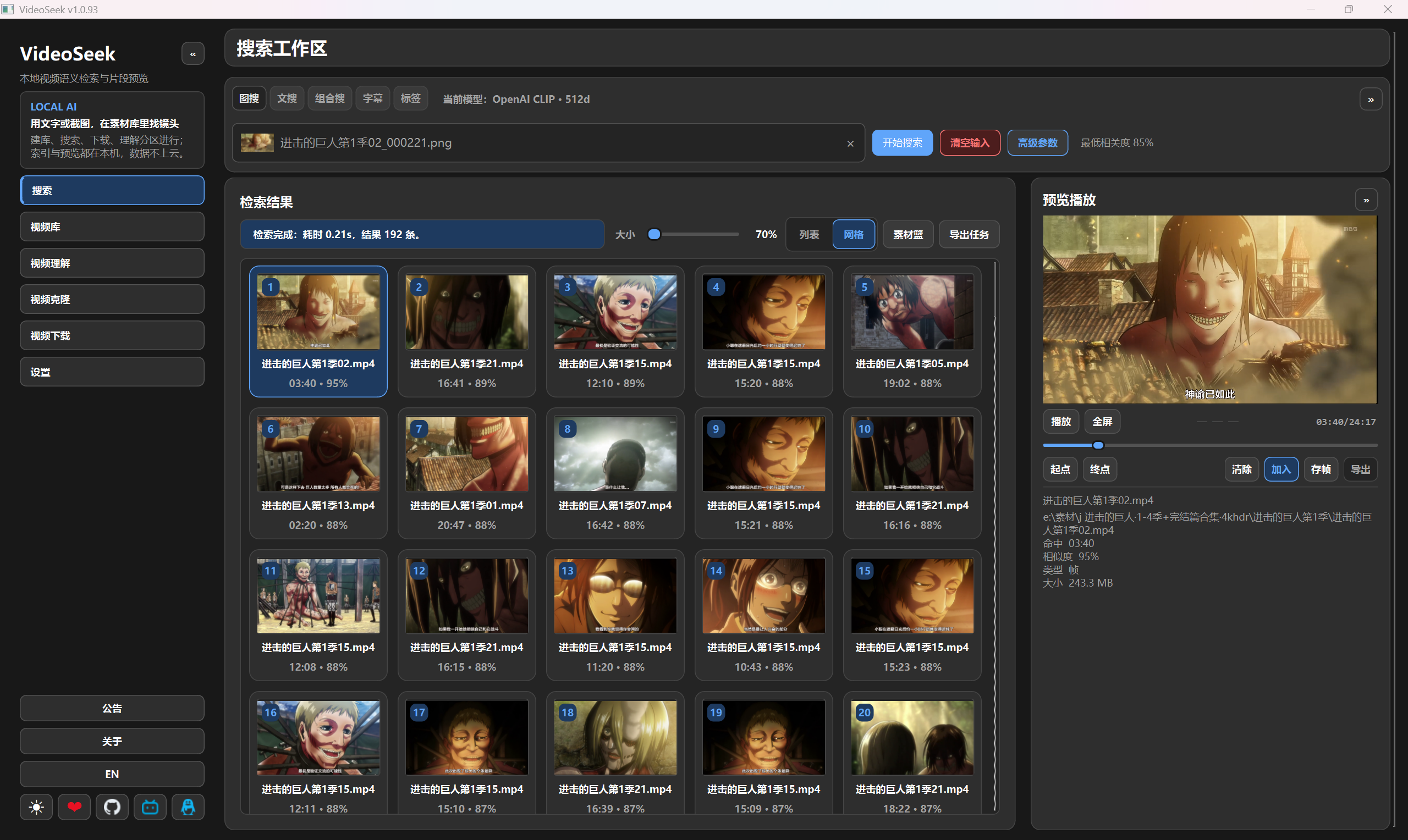Click 清除 to clear clip markers
This screenshot has width=1408, height=840.
(1241, 469)
